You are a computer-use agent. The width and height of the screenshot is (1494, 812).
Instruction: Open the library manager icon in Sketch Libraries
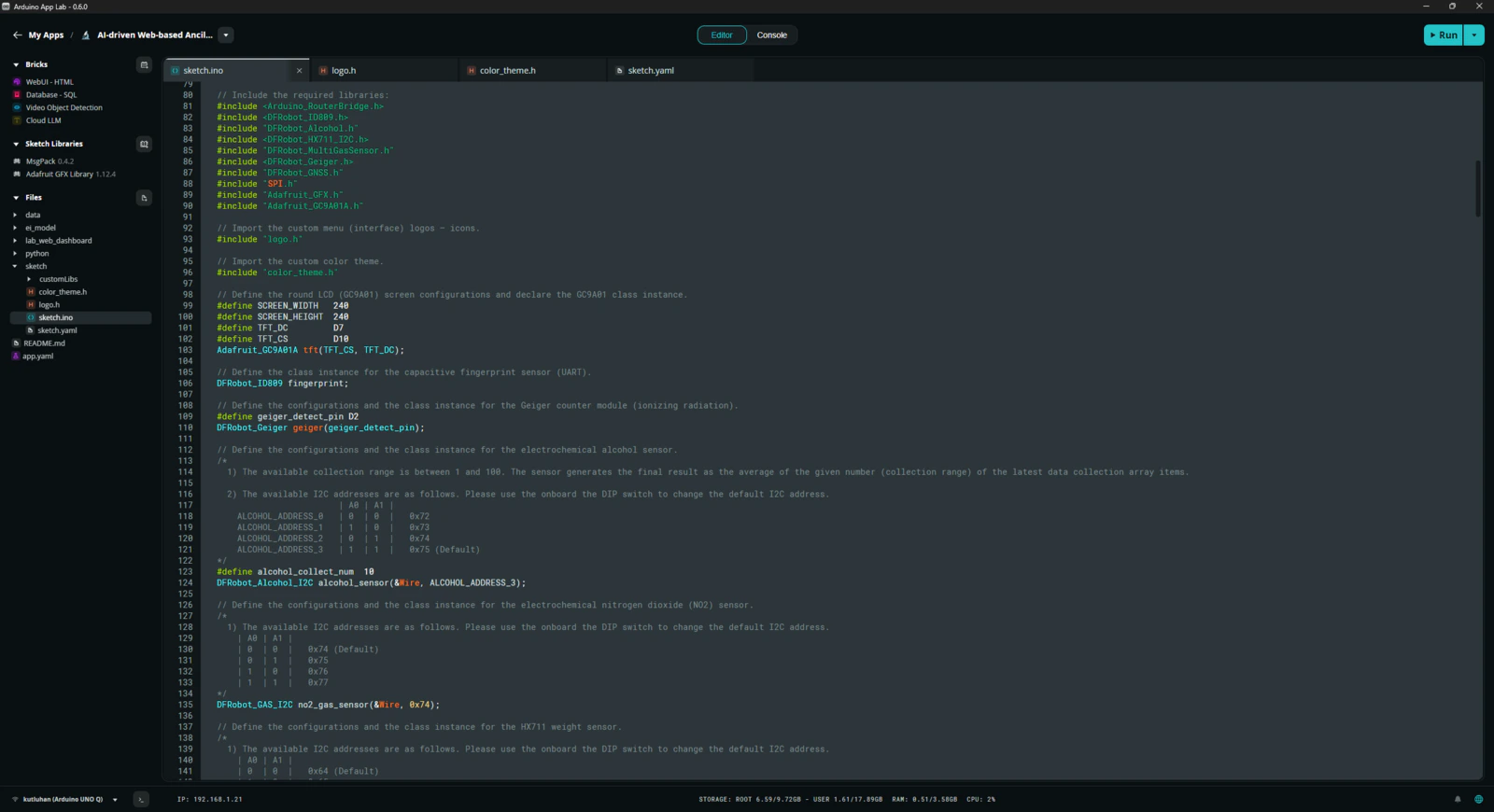pyautogui.click(x=144, y=144)
